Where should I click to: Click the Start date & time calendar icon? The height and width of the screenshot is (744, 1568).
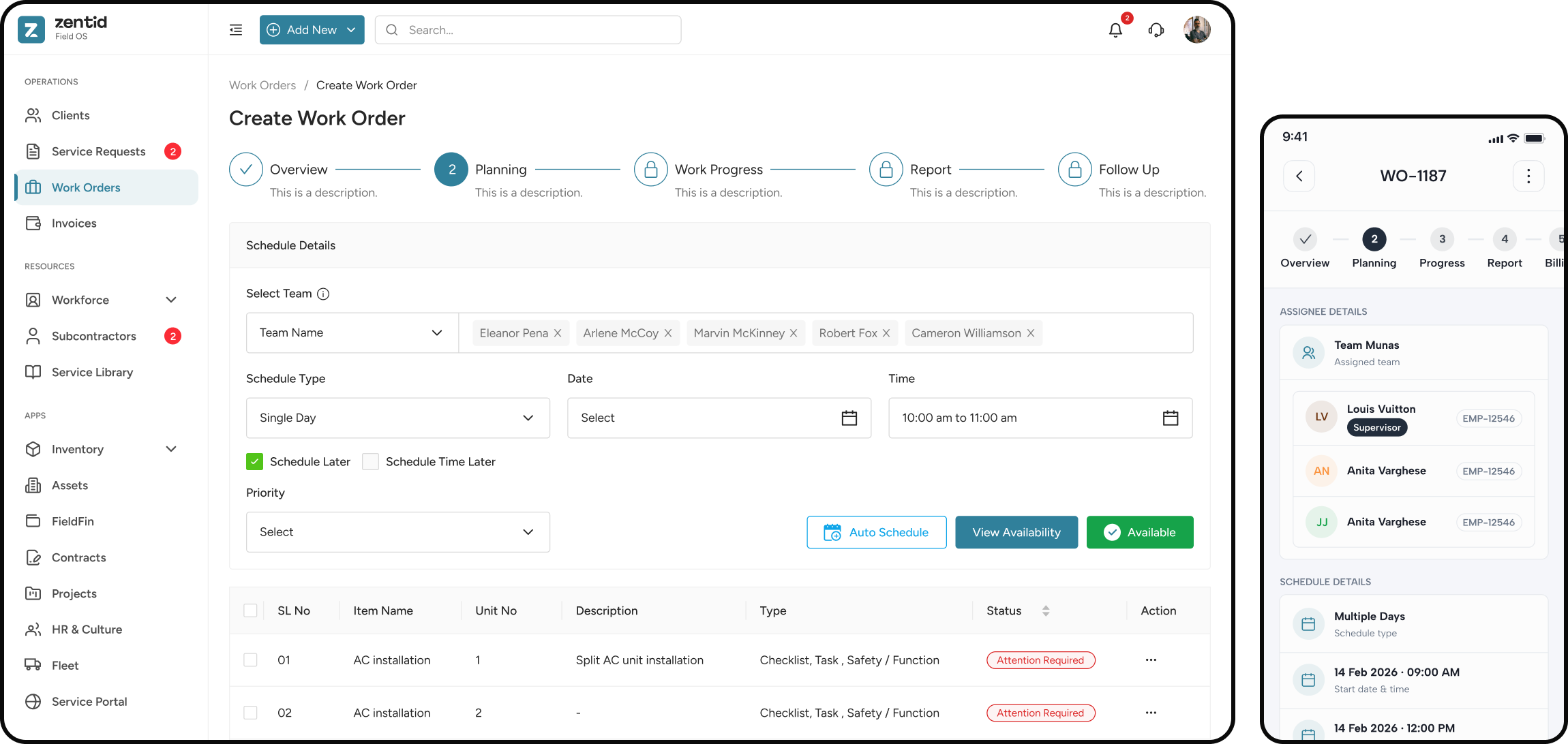coord(1309,680)
